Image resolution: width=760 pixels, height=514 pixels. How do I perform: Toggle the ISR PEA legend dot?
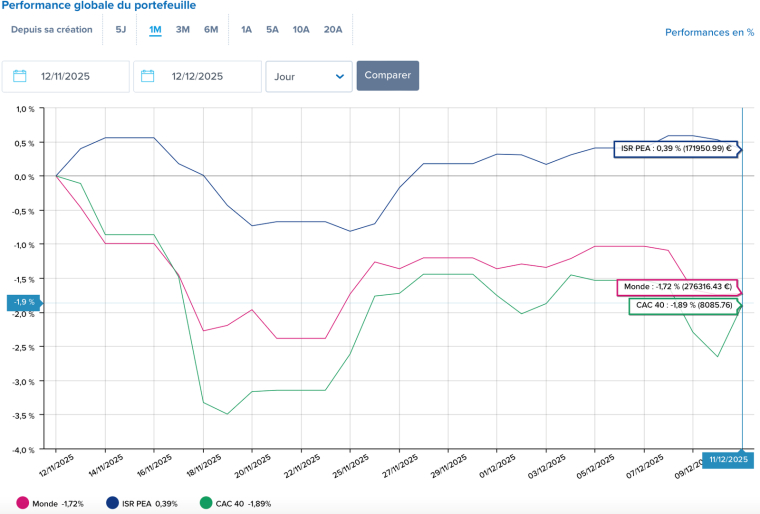point(112,503)
